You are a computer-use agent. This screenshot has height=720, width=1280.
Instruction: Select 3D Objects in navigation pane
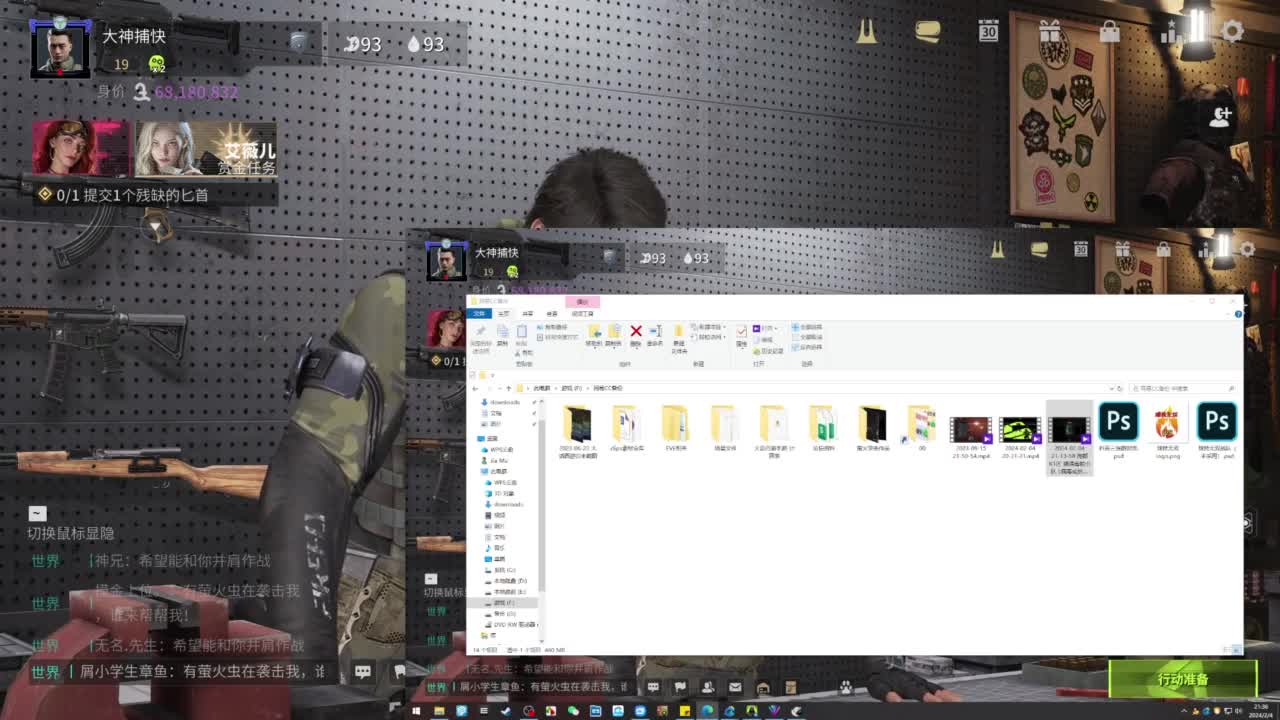point(498,493)
